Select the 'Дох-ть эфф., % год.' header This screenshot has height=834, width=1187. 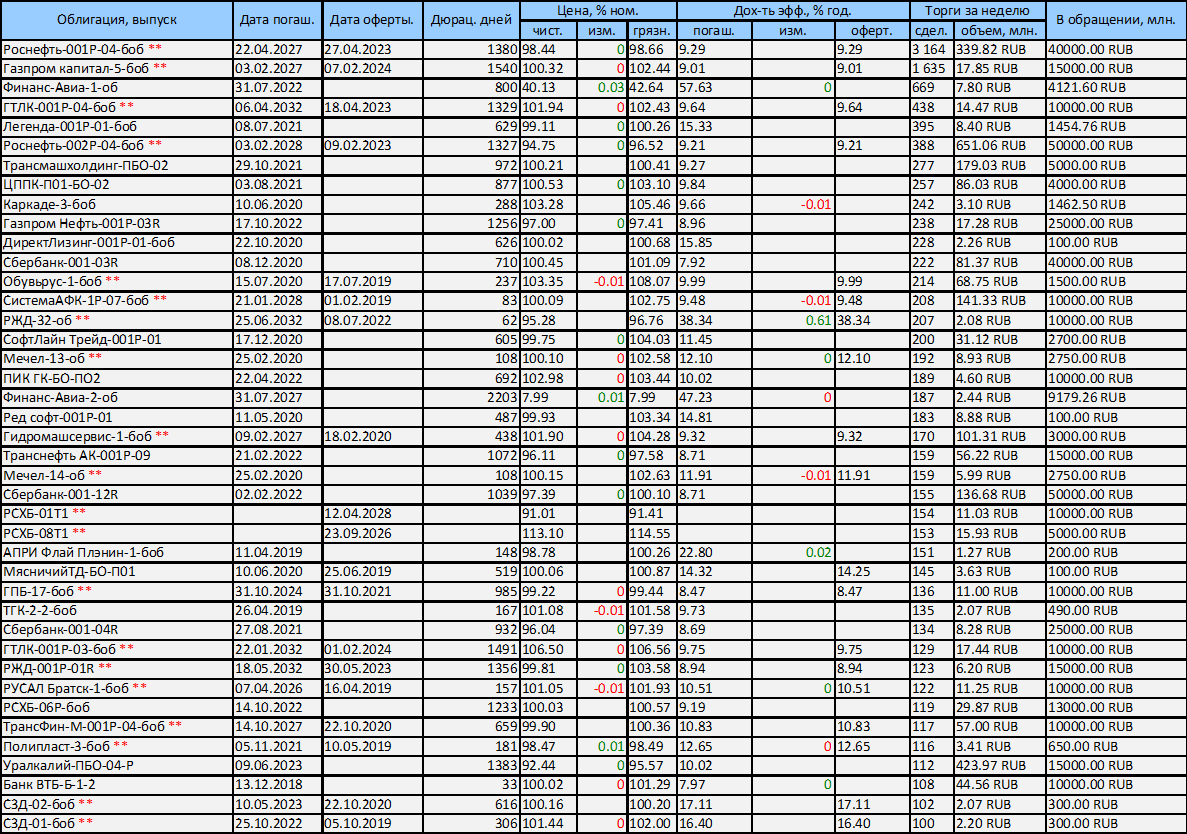click(x=793, y=10)
